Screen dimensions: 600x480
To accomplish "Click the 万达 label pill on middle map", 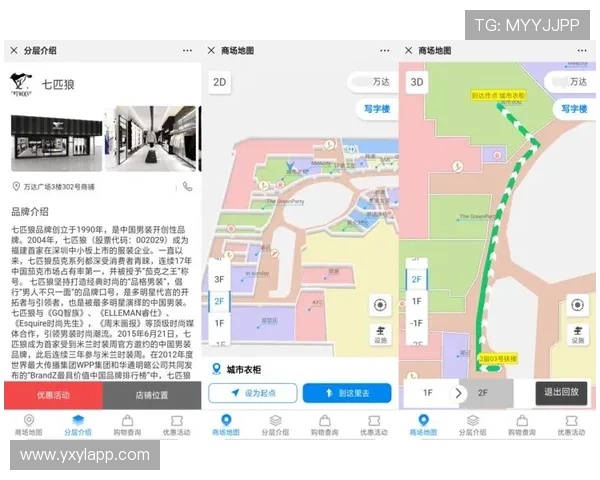I will 373,82.
